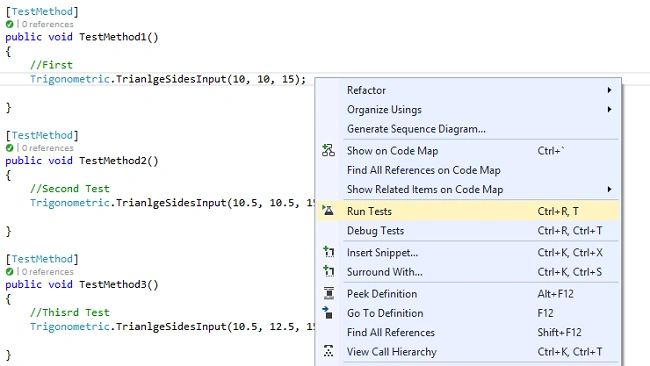Image resolution: width=650 pixels, height=366 pixels.
Task: Click the TestMethod1() method name
Action: (x=119, y=37)
